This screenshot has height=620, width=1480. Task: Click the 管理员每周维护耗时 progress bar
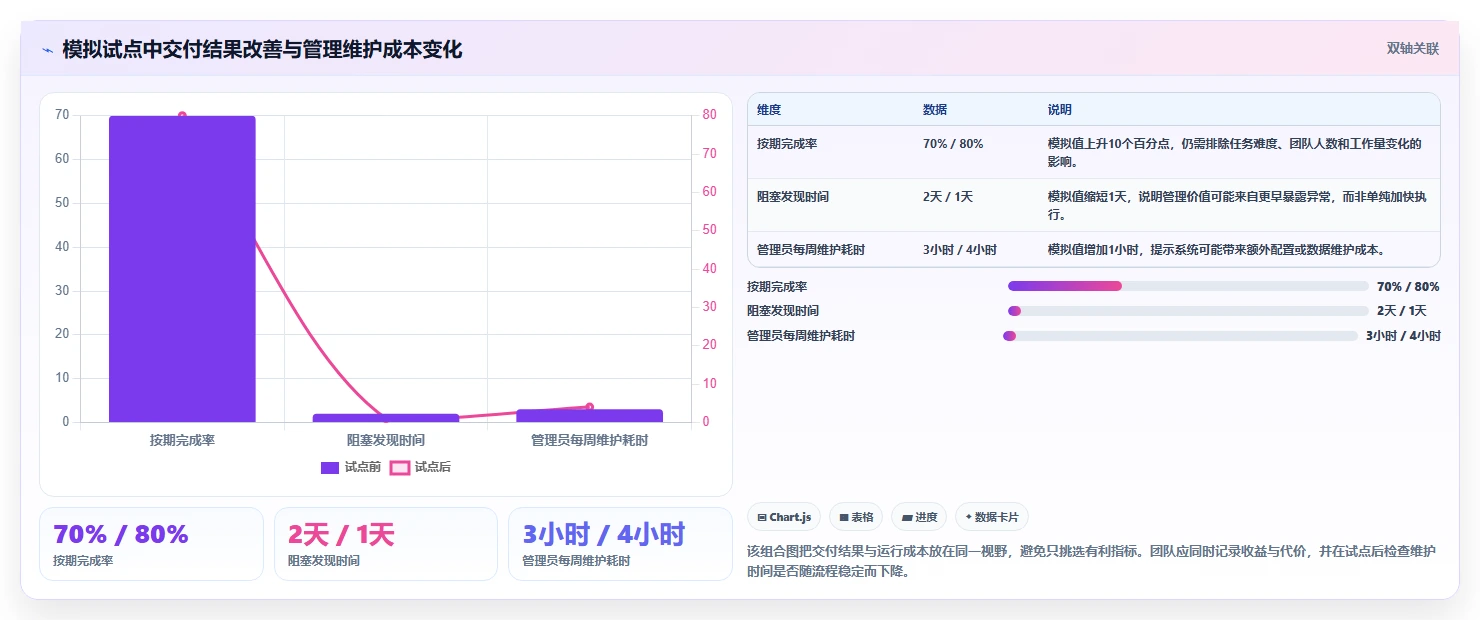pos(1180,336)
